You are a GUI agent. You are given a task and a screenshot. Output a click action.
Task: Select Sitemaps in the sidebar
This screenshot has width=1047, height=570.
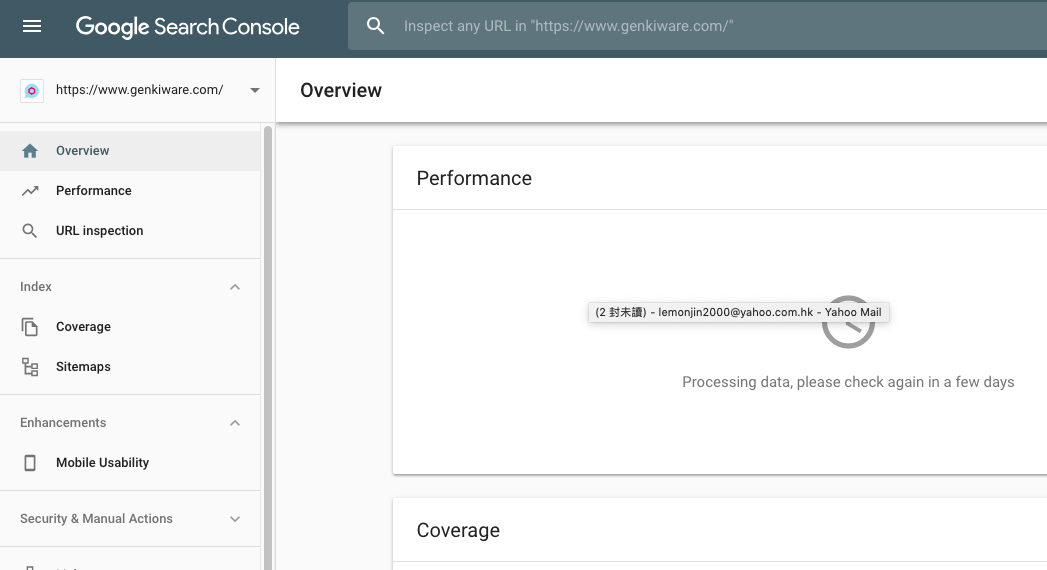click(x=130, y=367)
